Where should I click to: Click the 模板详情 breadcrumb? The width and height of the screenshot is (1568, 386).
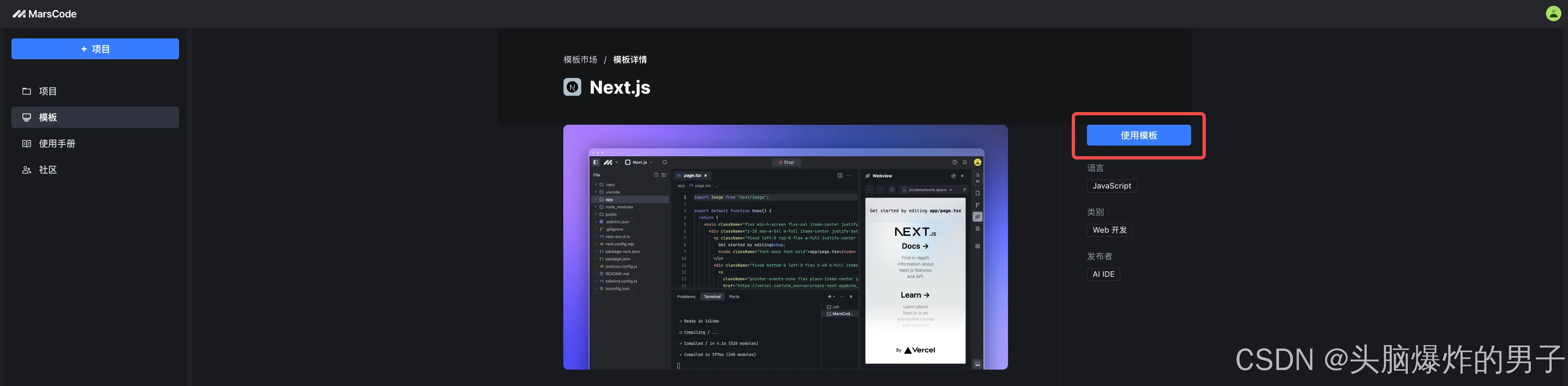[x=630, y=60]
